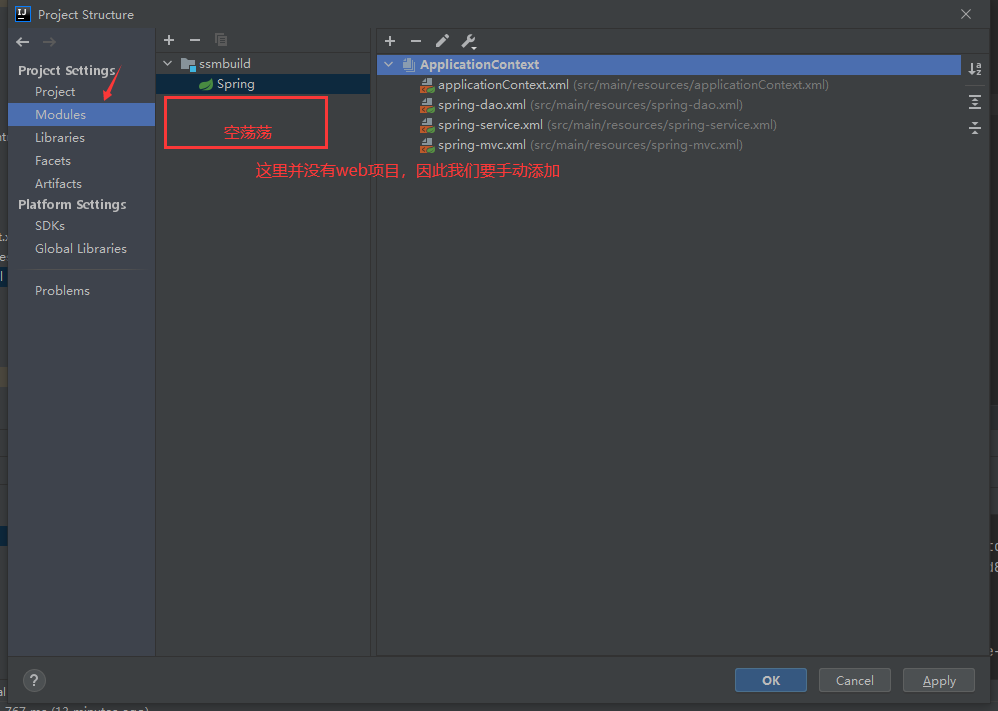Click the Spring facet leaf icon

pos(206,84)
